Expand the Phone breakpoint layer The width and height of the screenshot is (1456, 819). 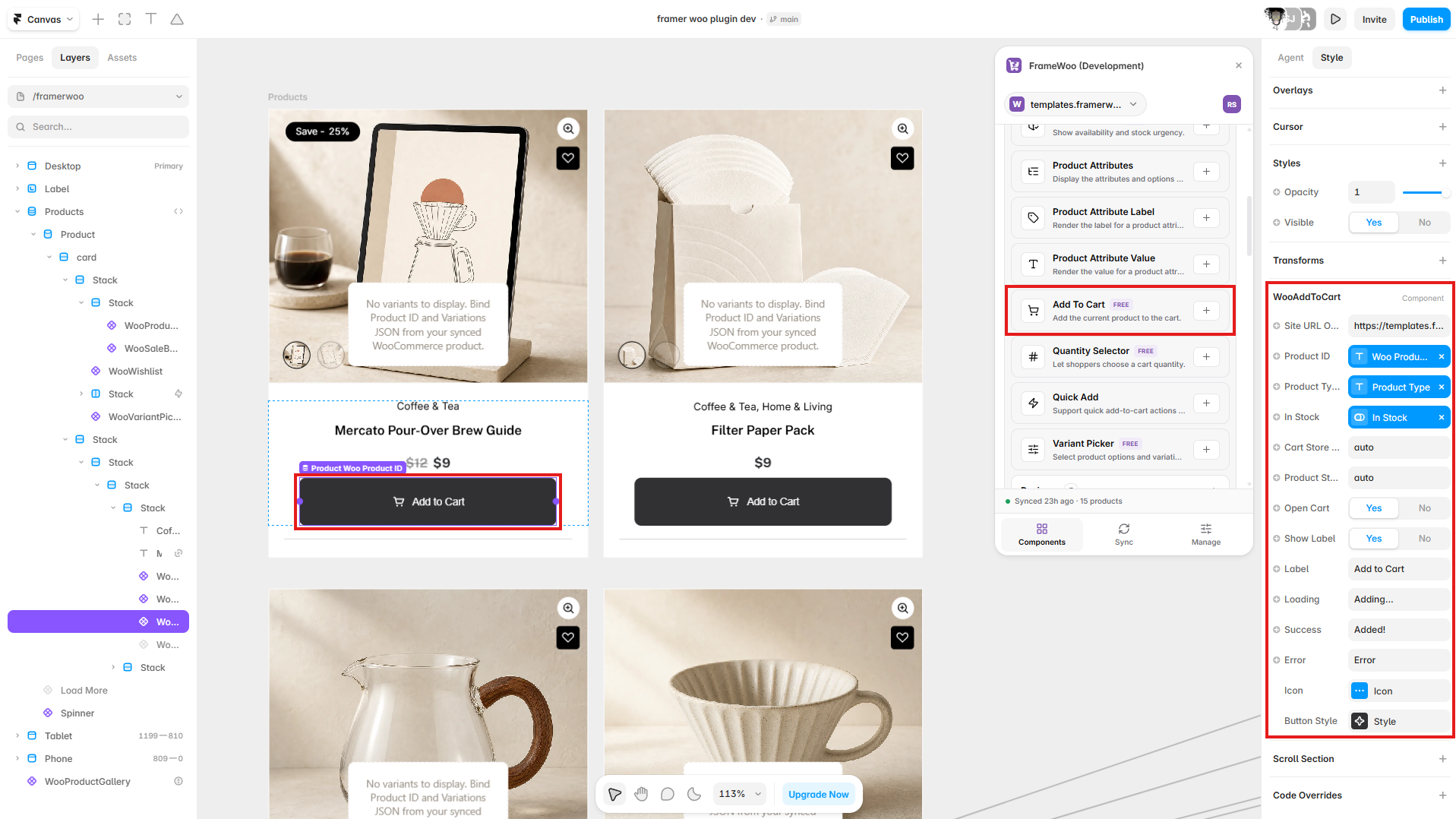[x=17, y=758]
